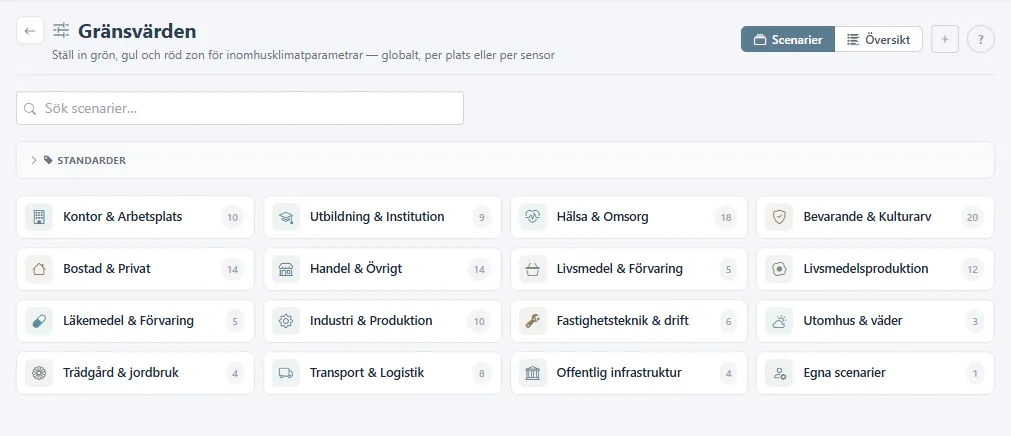This screenshot has height=436, width=1011.
Task: Click the cloud-sun icon for Utomhus & väder
Action: (779, 321)
